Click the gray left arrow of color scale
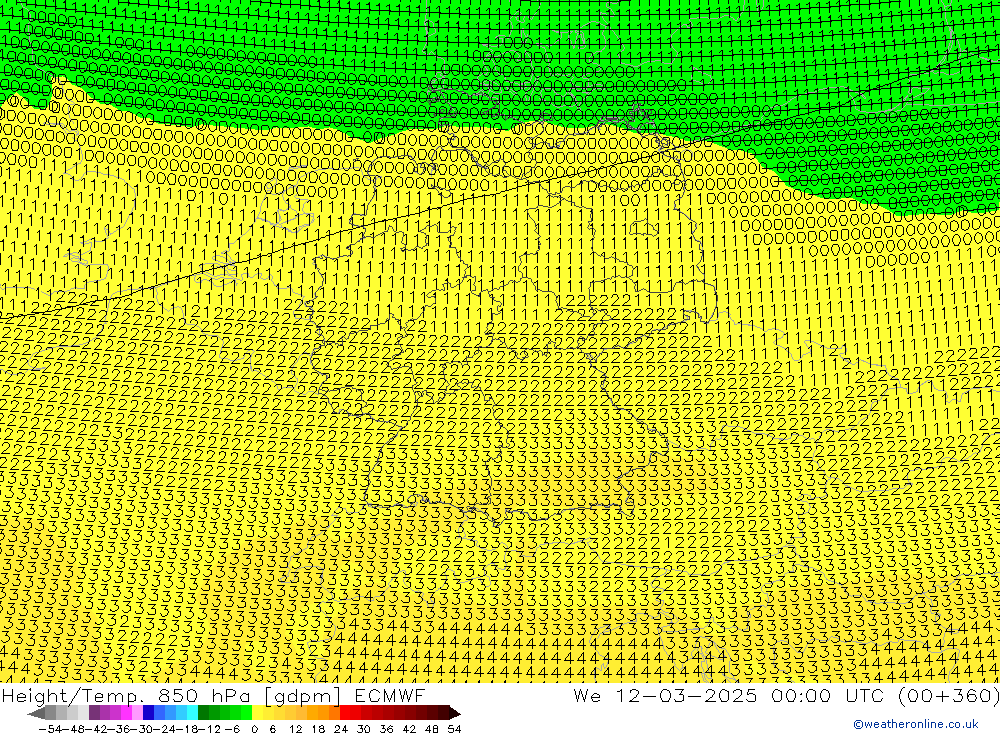 point(36,713)
